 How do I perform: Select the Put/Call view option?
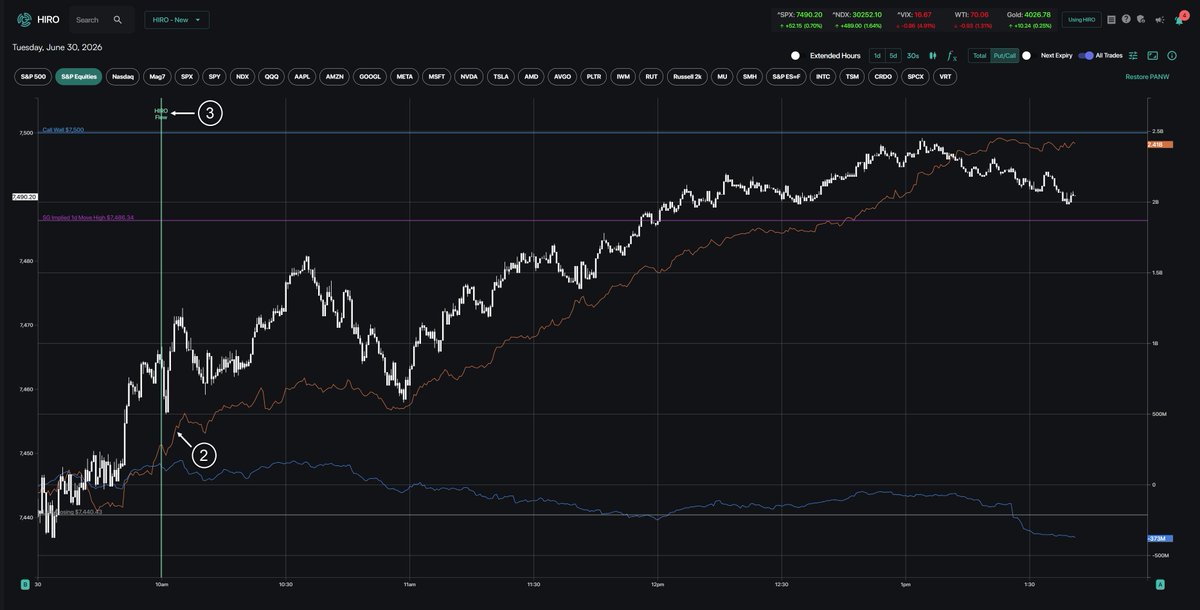(x=1005, y=56)
